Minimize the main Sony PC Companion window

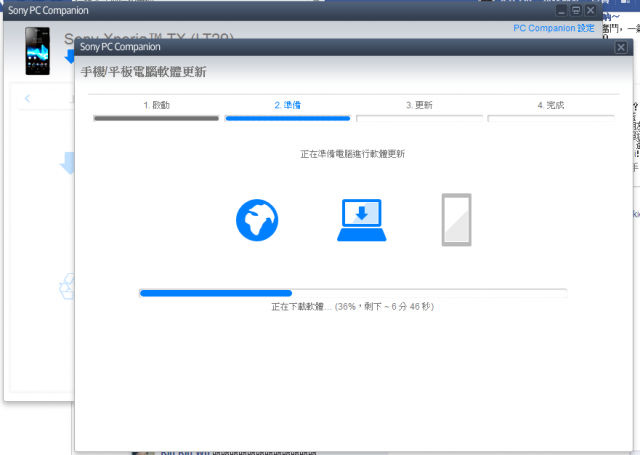coord(562,10)
